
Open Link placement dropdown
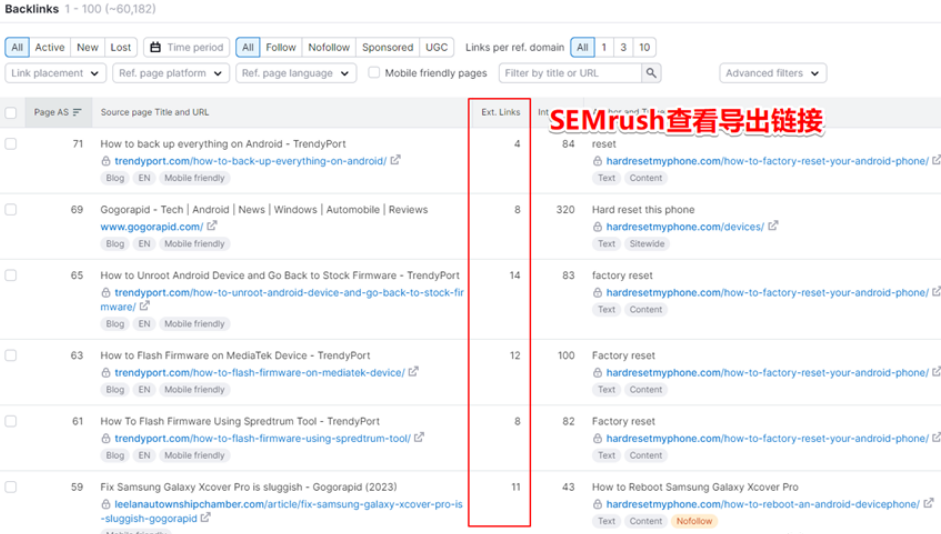coord(55,73)
